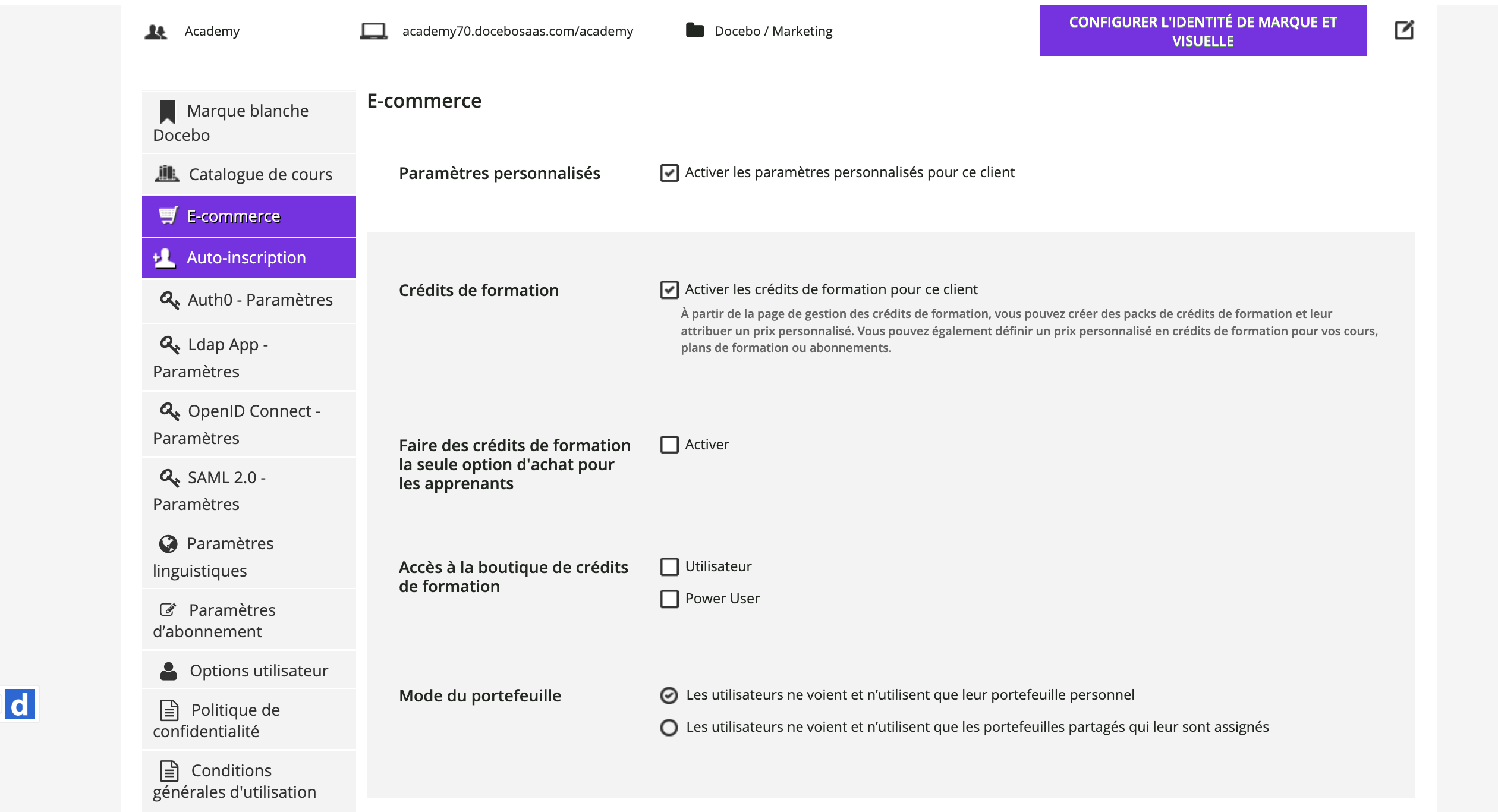1498x812 pixels.
Task: Select personal wallet radio option
Action: click(x=669, y=695)
